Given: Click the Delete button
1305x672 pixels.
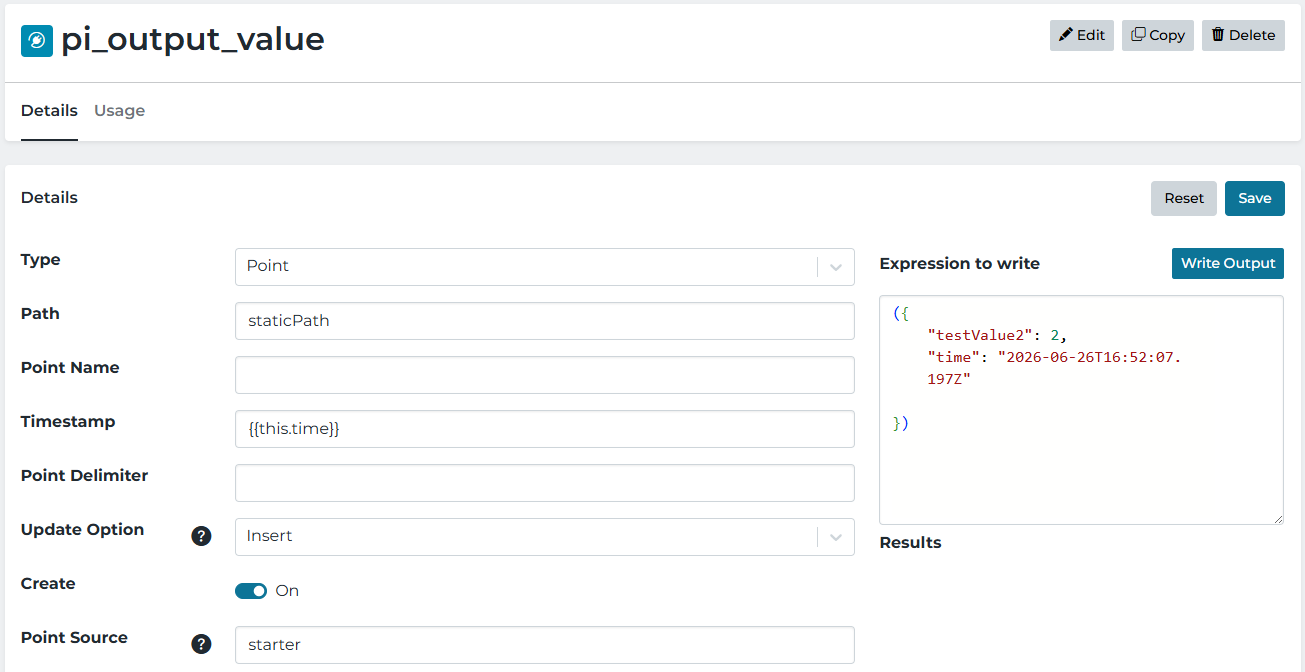Looking at the screenshot, I should tap(1243, 35).
